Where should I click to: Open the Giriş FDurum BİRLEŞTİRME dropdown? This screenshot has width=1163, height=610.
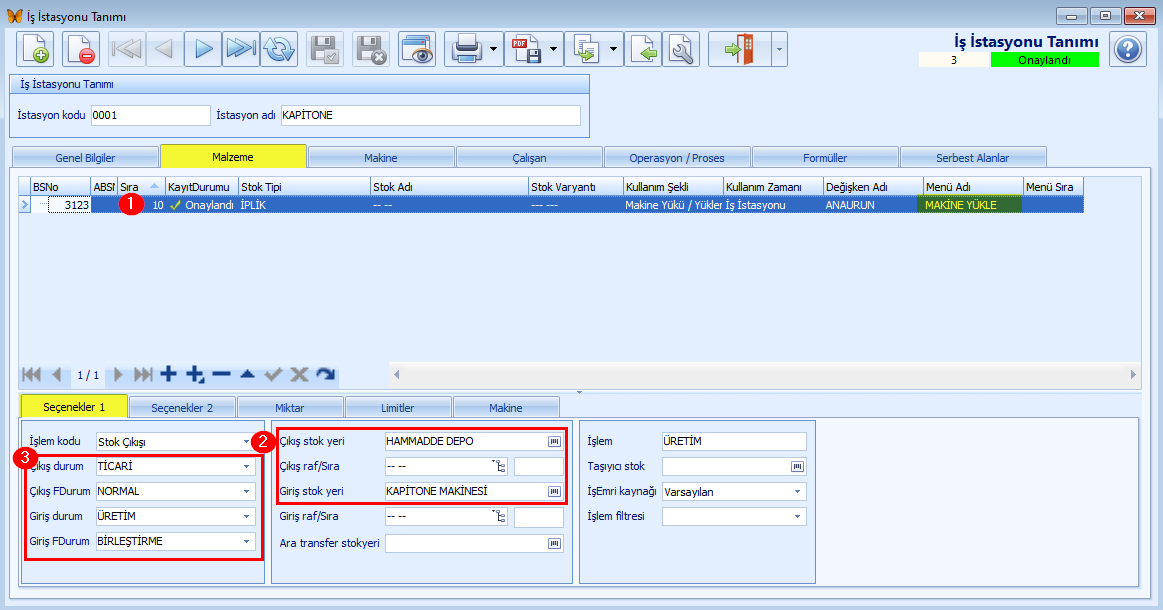pos(246,541)
